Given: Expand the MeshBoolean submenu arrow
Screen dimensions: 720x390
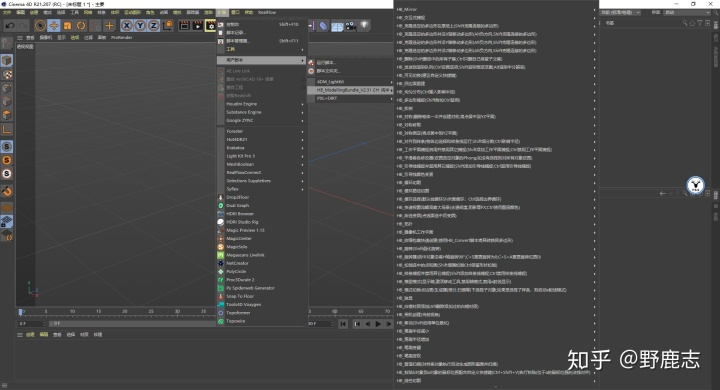Looking at the screenshot, I should click(302, 164).
